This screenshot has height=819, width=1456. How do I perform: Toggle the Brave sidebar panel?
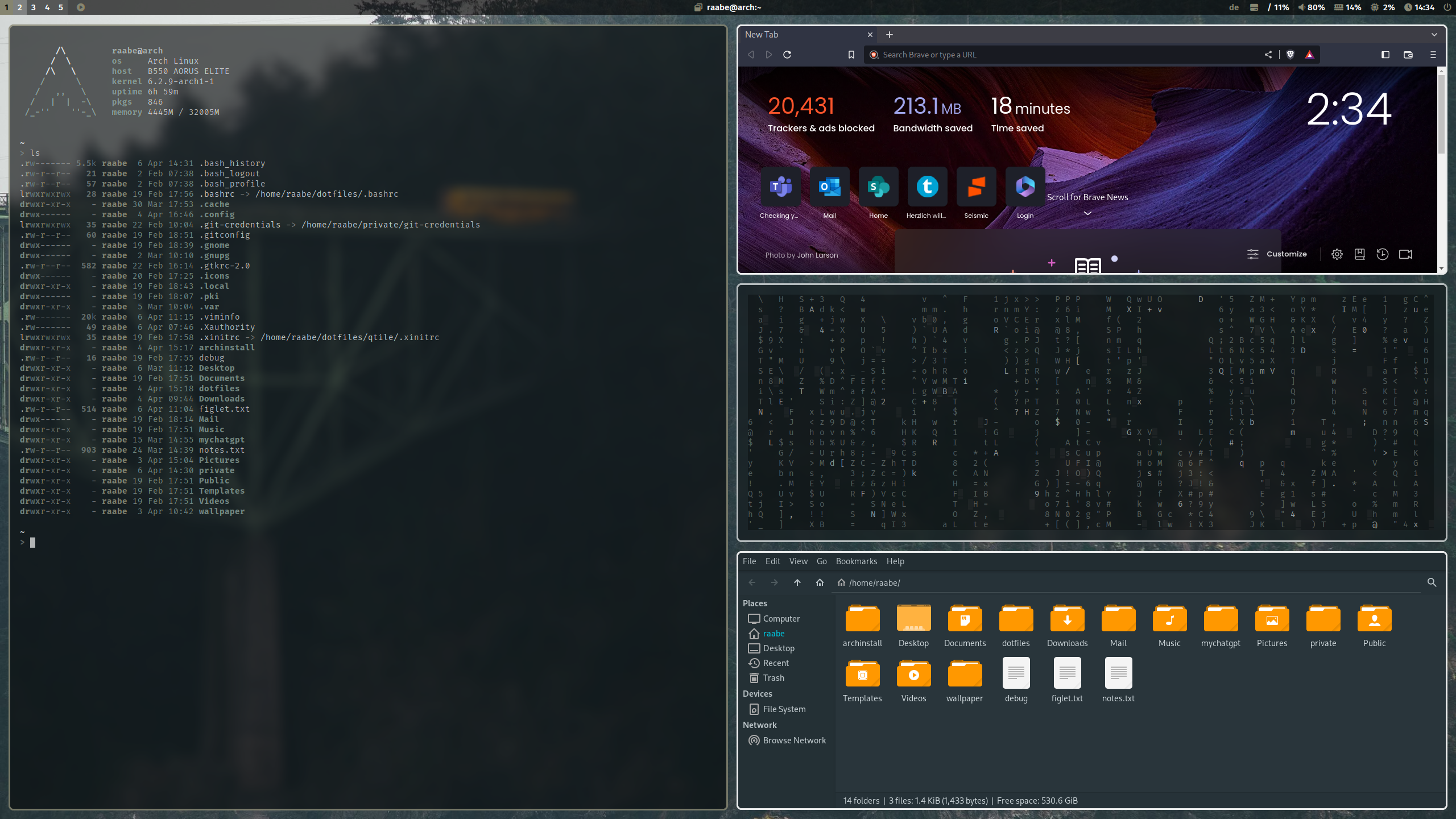tap(1385, 55)
